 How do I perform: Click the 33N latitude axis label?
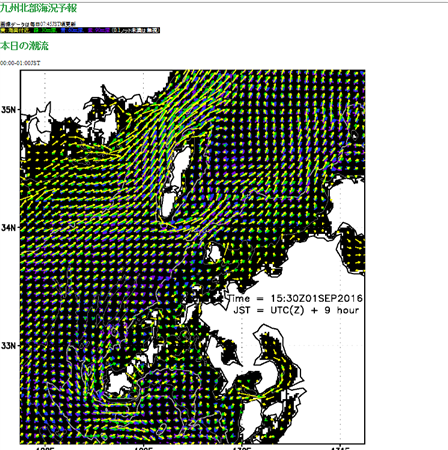pyautogui.click(x=8, y=345)
